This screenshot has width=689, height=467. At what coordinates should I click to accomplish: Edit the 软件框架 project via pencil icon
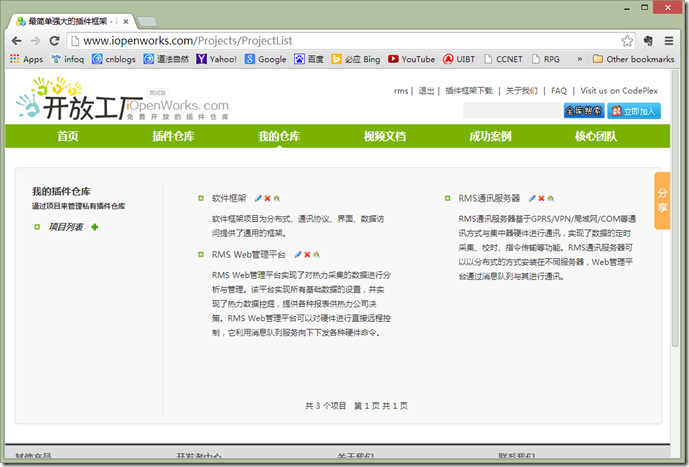pos(258,199)
